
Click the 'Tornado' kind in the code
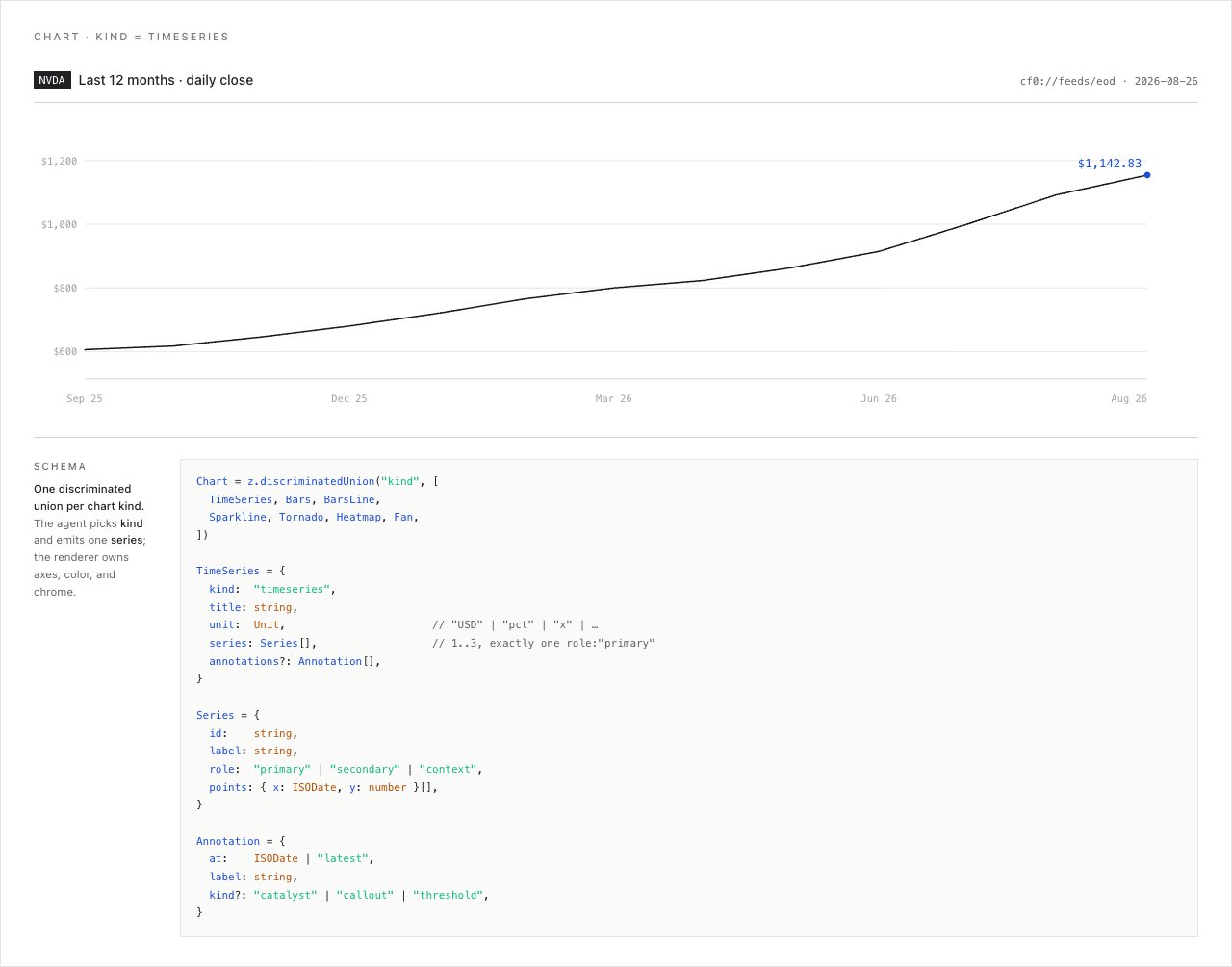click(301, 517)
